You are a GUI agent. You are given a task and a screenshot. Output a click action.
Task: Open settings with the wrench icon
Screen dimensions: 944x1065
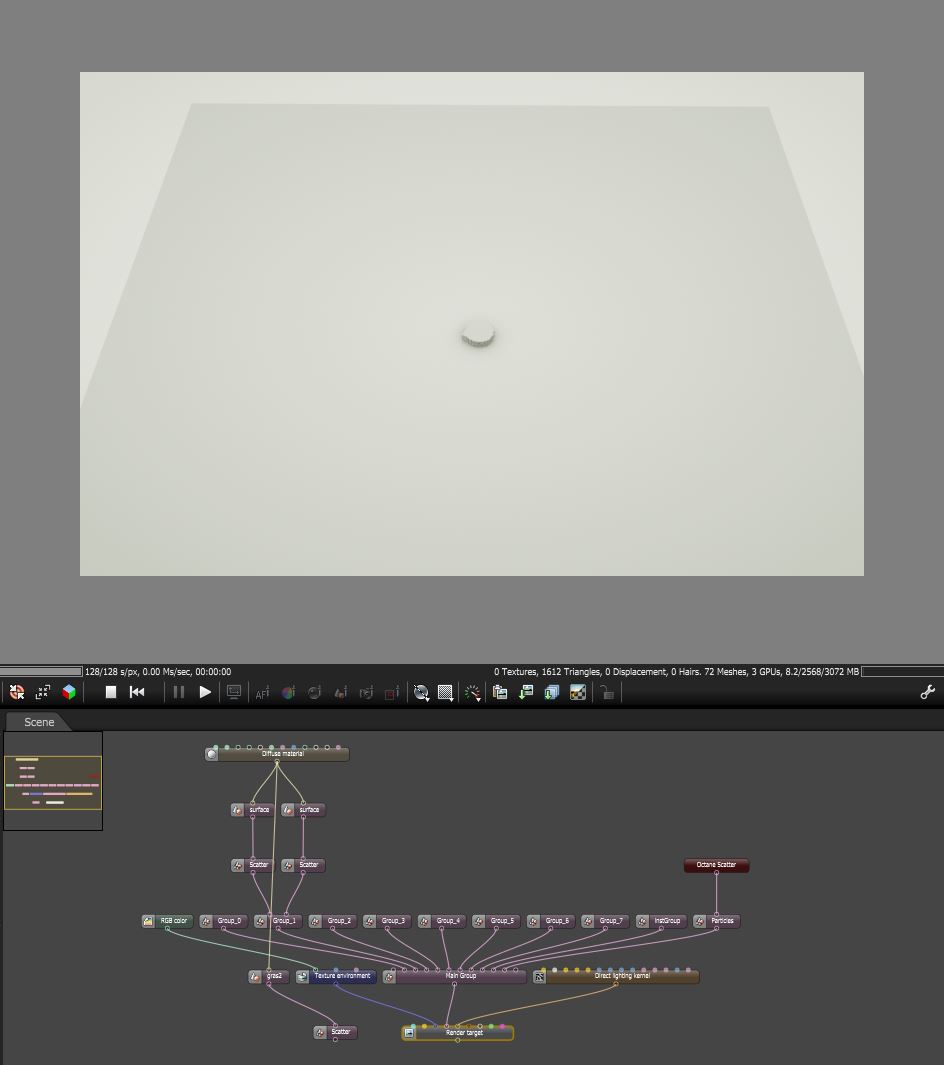point(927,692)
